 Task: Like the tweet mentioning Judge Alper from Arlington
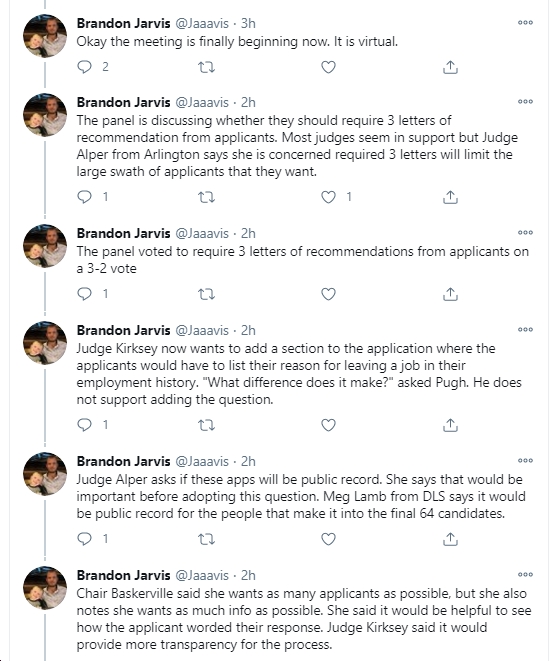point(328,197)
